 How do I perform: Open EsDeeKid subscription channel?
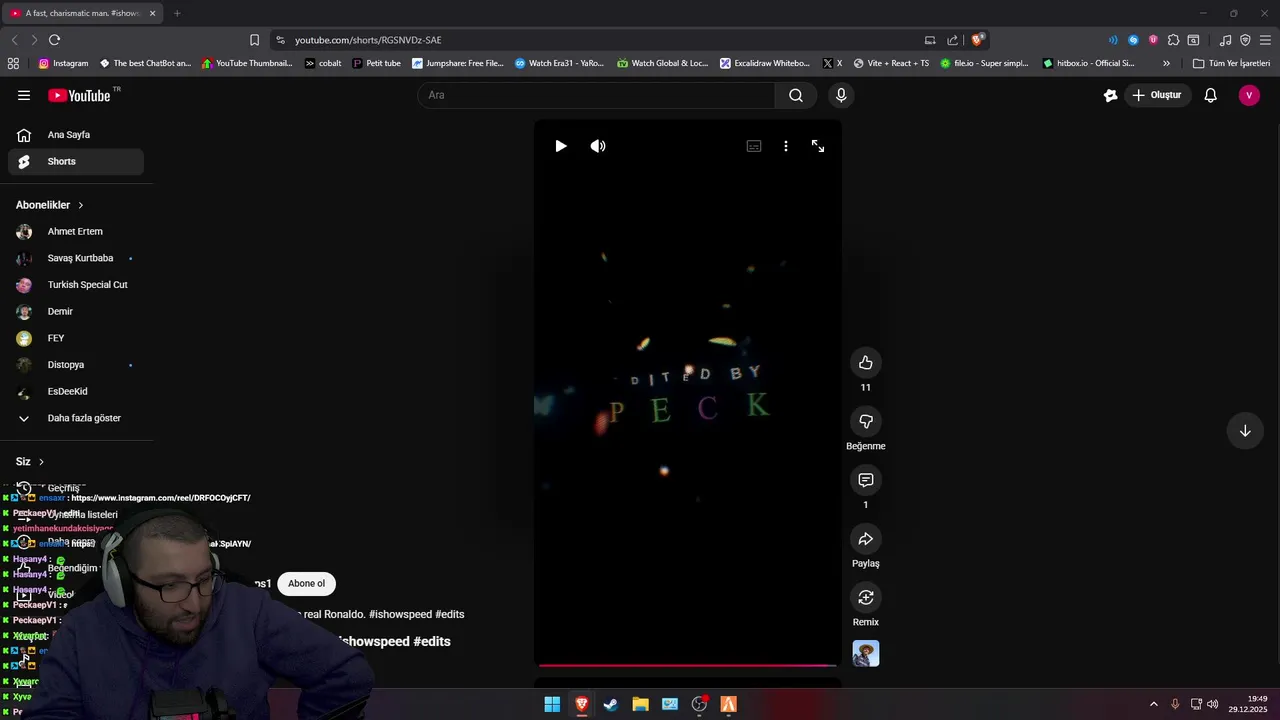click(x=76, y=391)
